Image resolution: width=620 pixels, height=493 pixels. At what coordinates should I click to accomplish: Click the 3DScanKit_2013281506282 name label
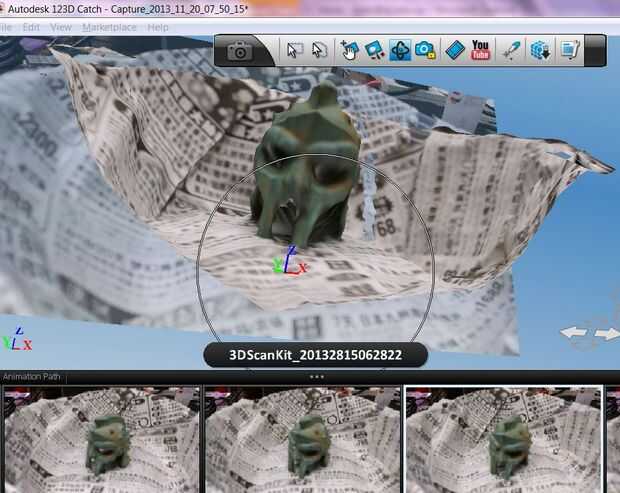click(316, 355)
